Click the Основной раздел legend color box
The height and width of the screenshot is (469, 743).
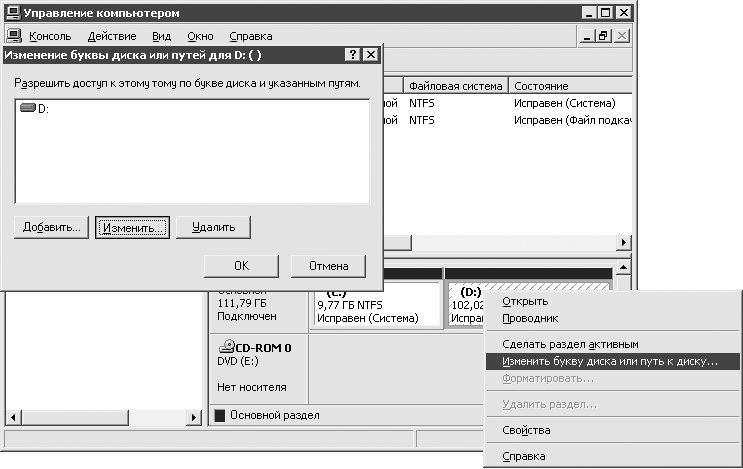point(220,415)
